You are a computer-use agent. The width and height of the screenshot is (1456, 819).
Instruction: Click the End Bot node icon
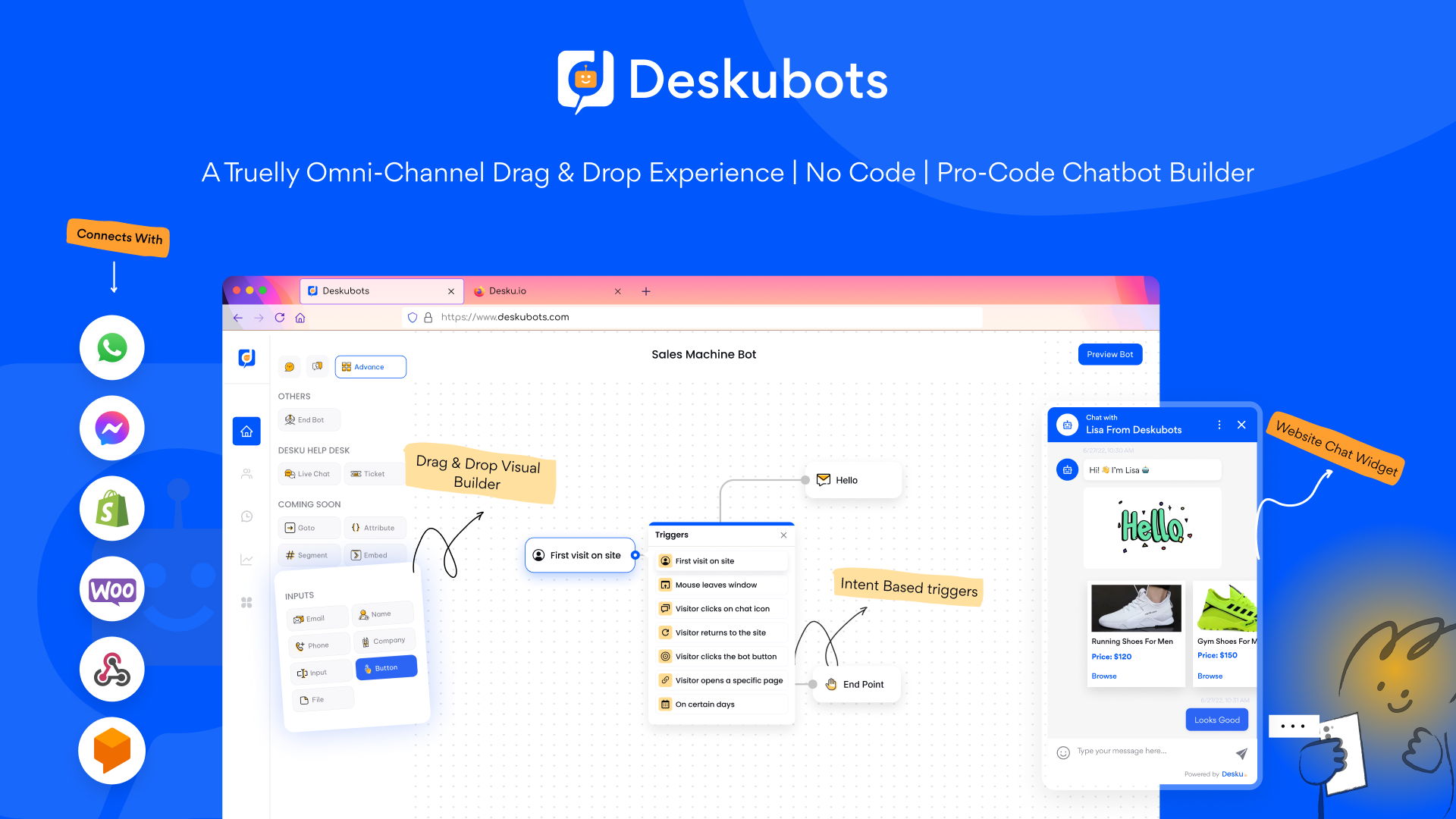[x=289, y=418]
